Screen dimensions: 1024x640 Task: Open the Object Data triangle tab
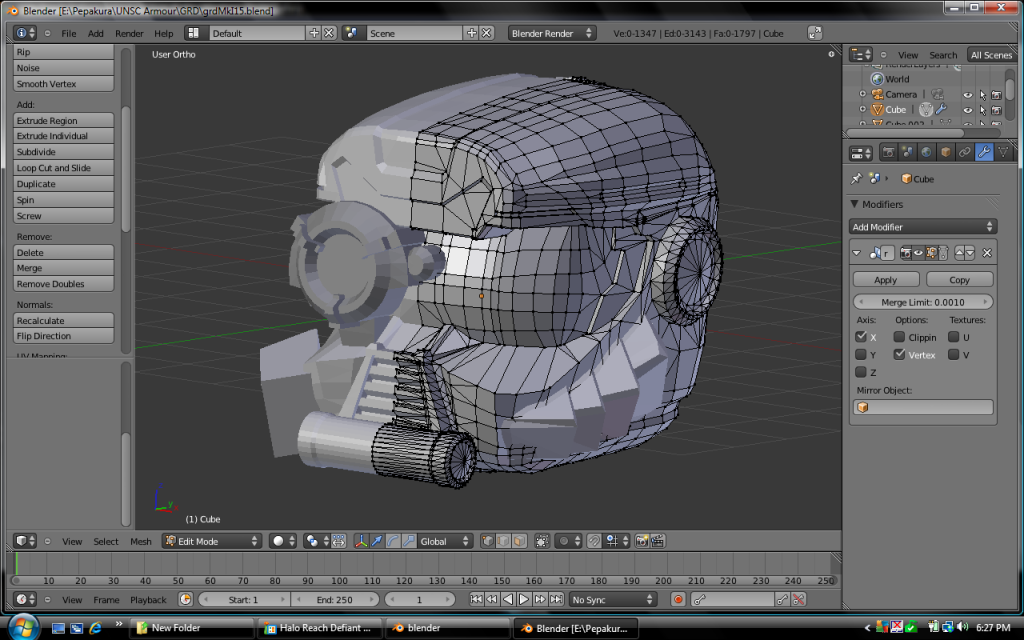pos(1002,153)
